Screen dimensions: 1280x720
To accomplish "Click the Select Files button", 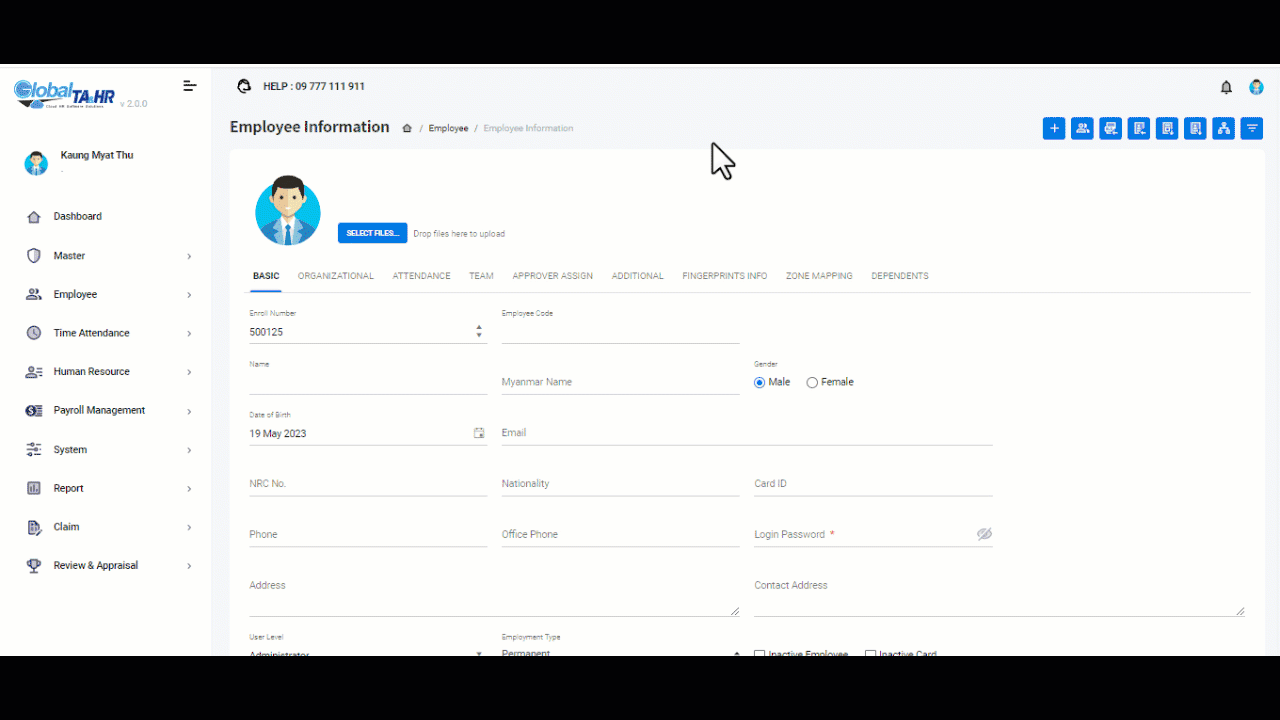I will point(372,233).
